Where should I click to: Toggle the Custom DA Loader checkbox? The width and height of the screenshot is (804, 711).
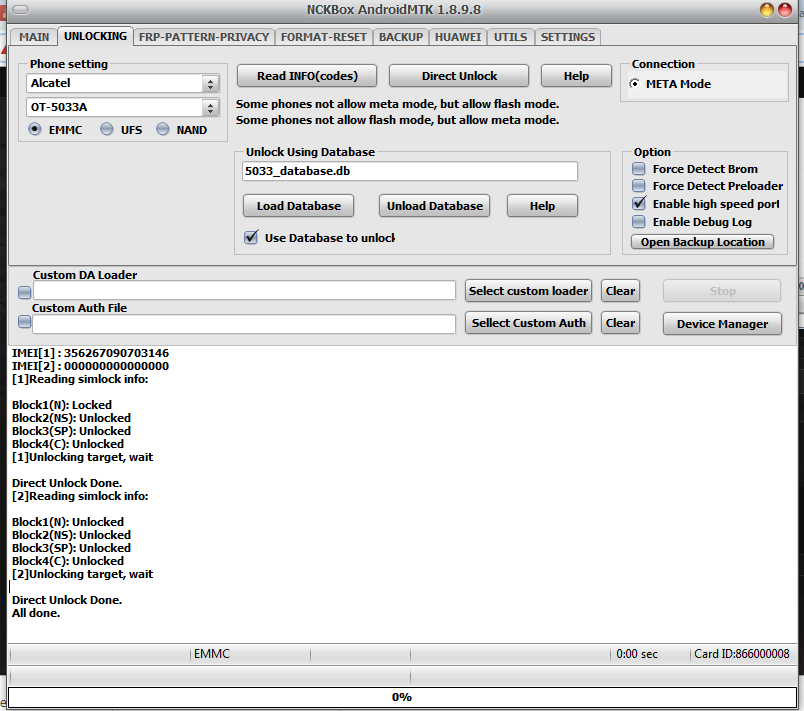(x=24, y=292)
